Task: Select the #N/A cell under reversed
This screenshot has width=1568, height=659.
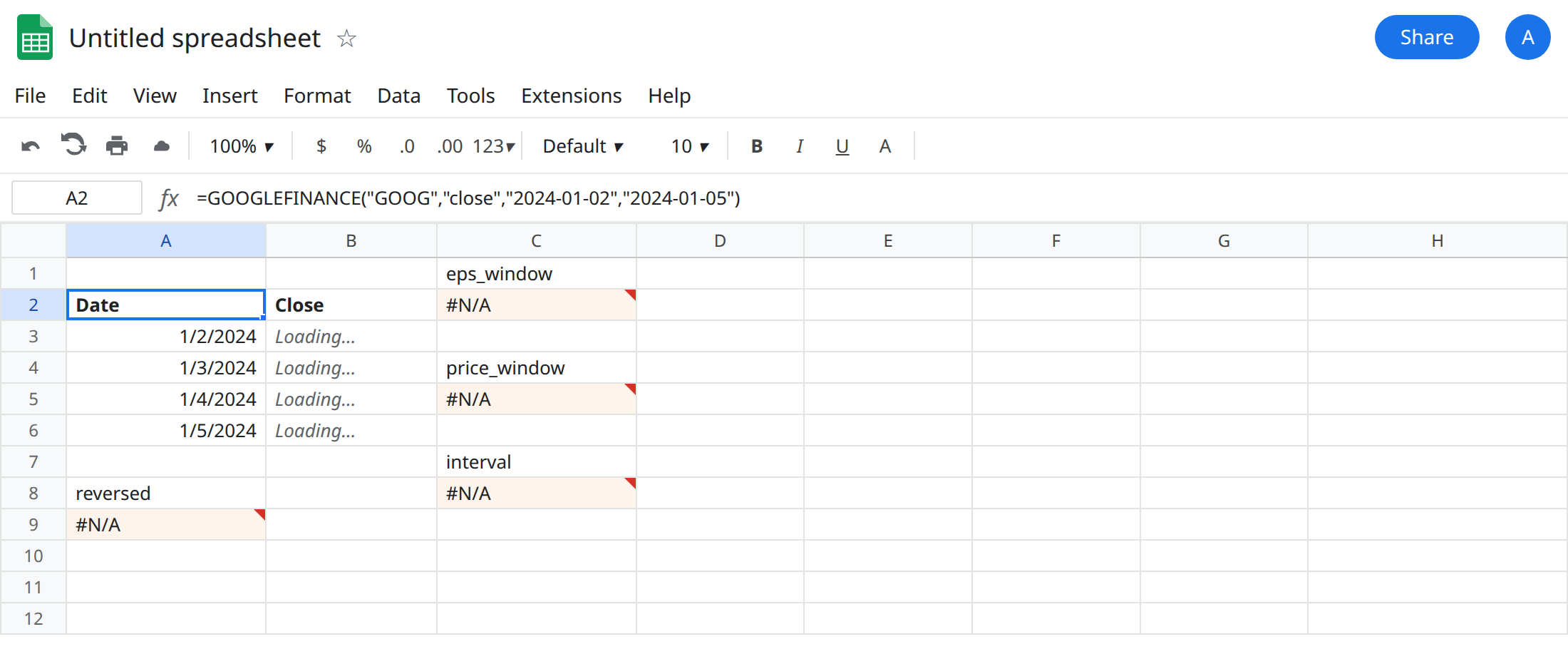Action: 166,525
